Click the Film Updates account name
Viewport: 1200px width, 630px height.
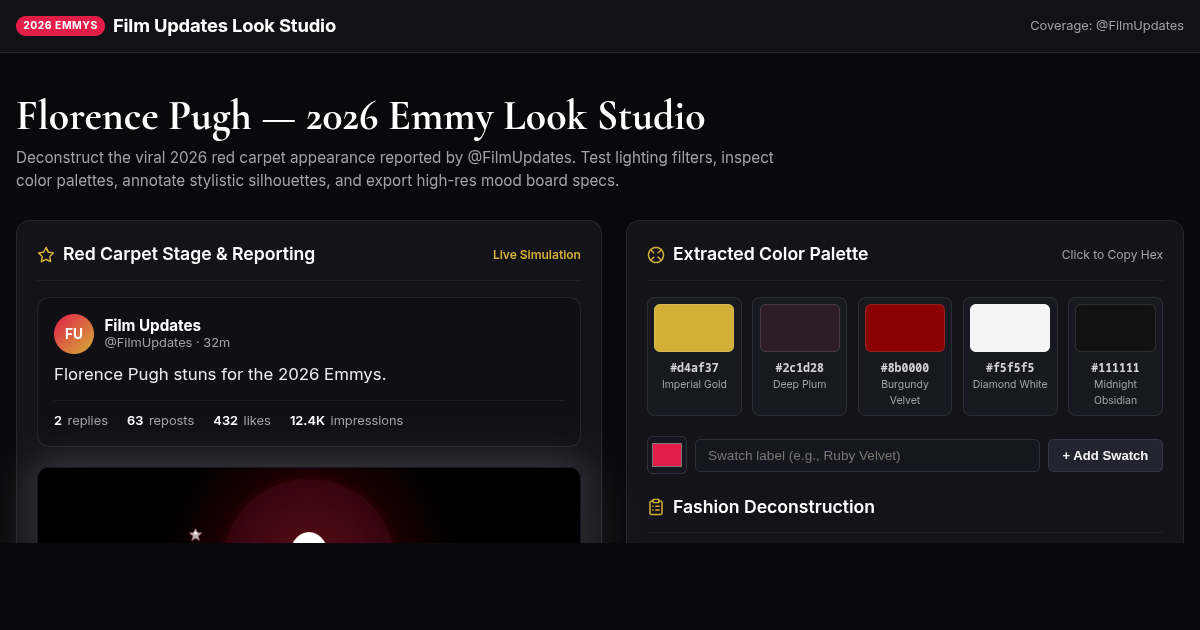coord(152,325)
